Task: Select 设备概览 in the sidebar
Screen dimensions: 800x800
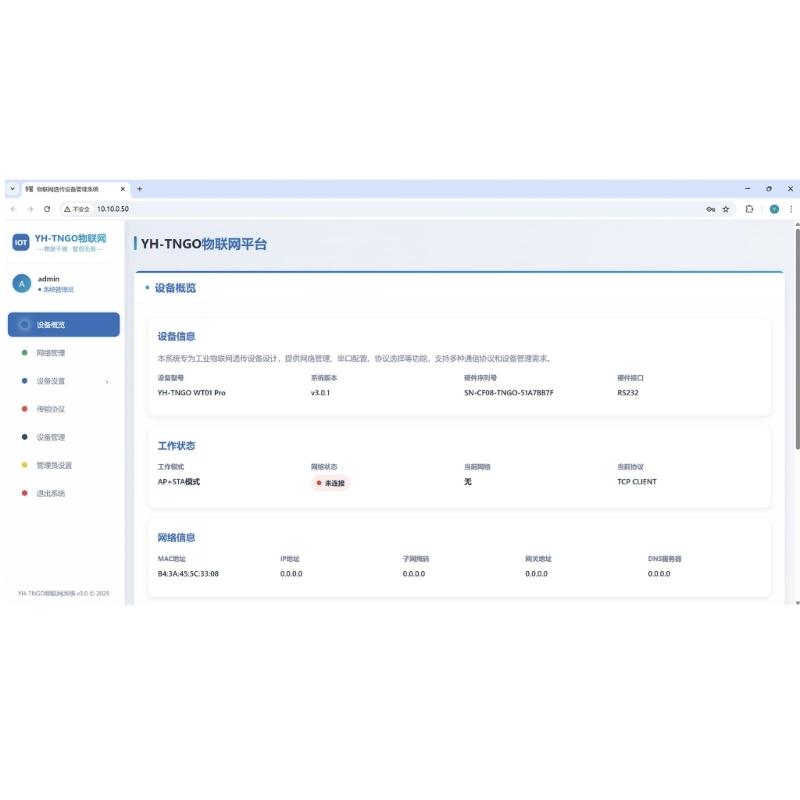Action: pyautogui.click(x=64, y=324)
